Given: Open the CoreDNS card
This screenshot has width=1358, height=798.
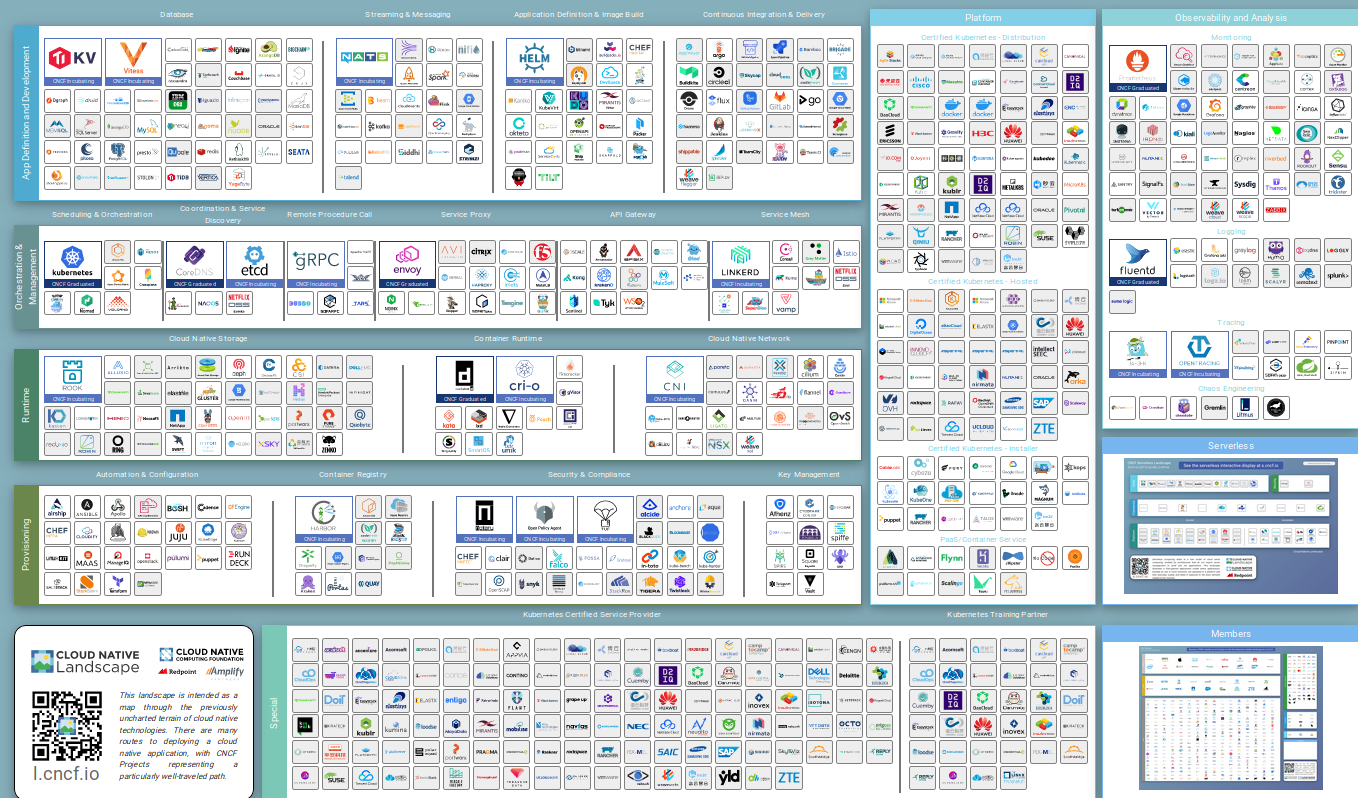Looking at the screenshot, I should click(194, 265).
